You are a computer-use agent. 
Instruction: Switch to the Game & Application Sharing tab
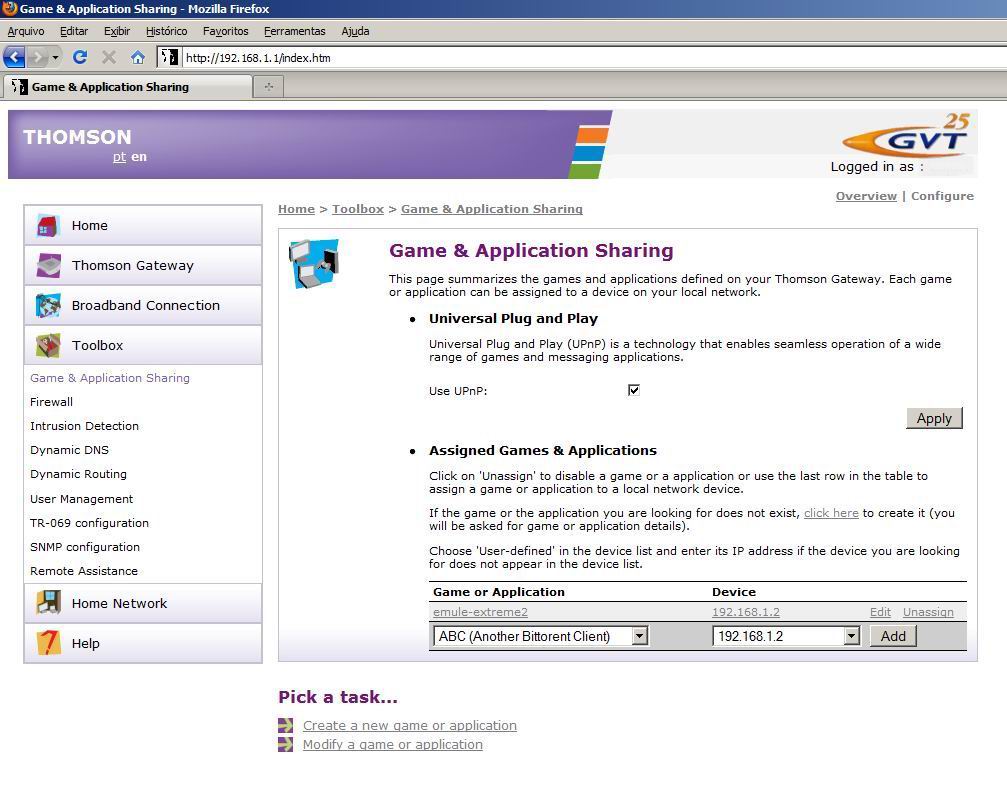tap(120, 87)
